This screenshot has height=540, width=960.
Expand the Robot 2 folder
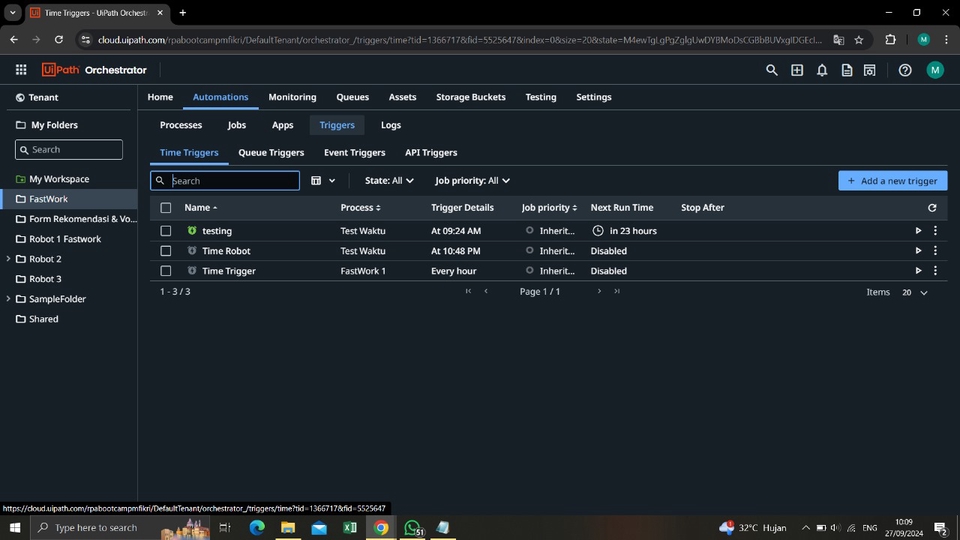coord(8,259)
